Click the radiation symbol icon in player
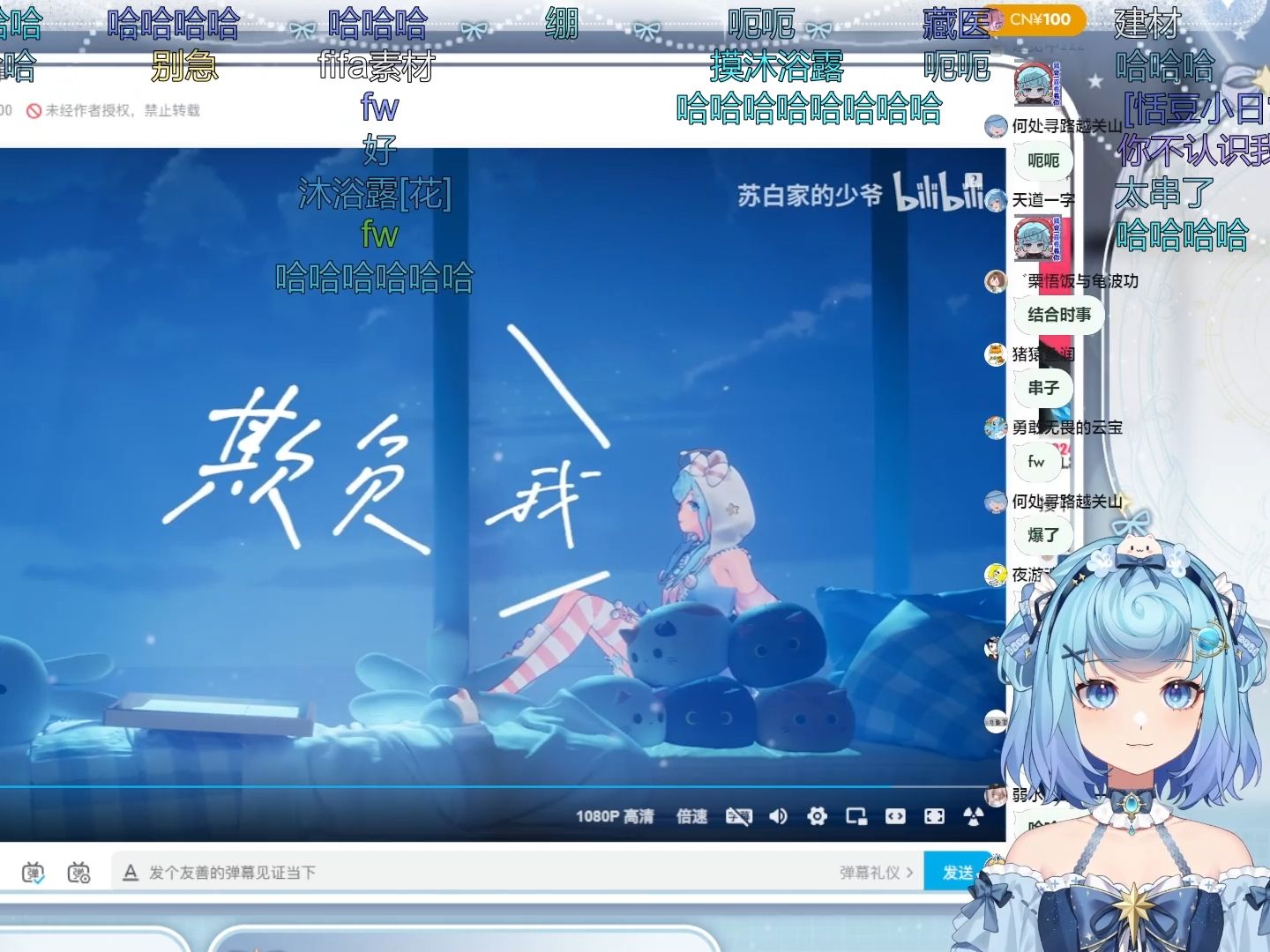 (x=973, y=816)
